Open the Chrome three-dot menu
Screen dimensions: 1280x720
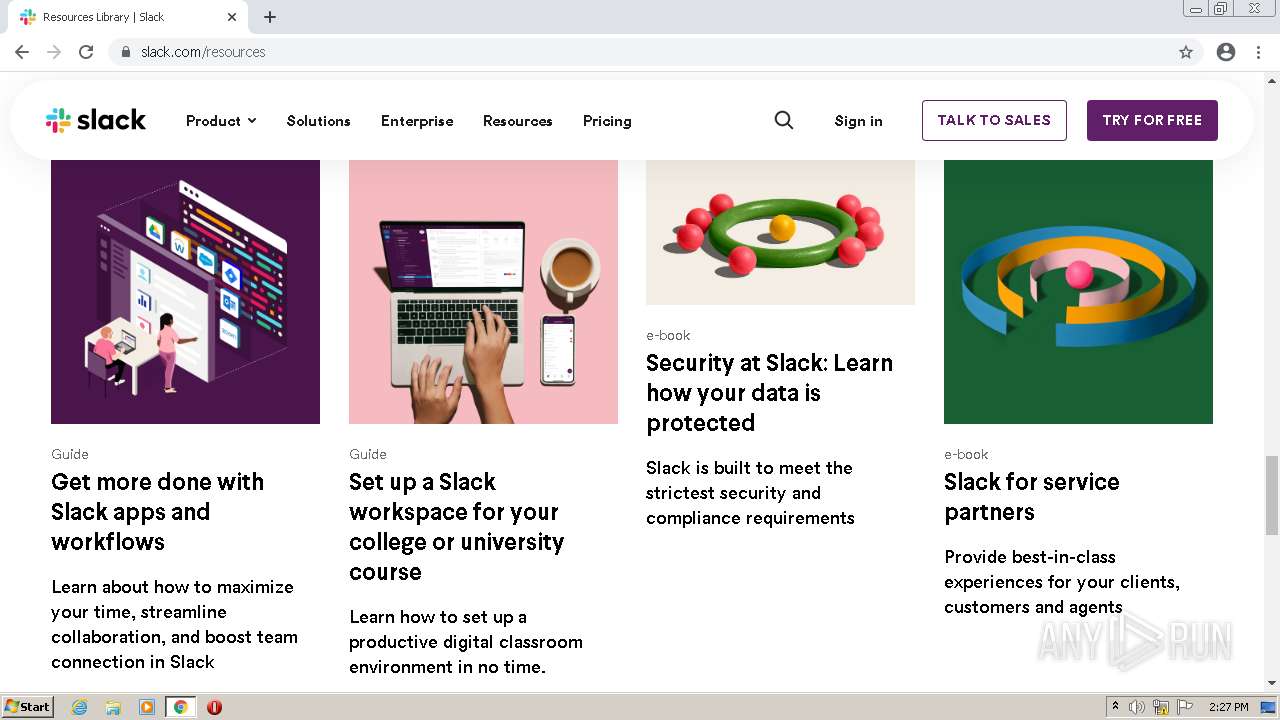tap(1258, 52)
